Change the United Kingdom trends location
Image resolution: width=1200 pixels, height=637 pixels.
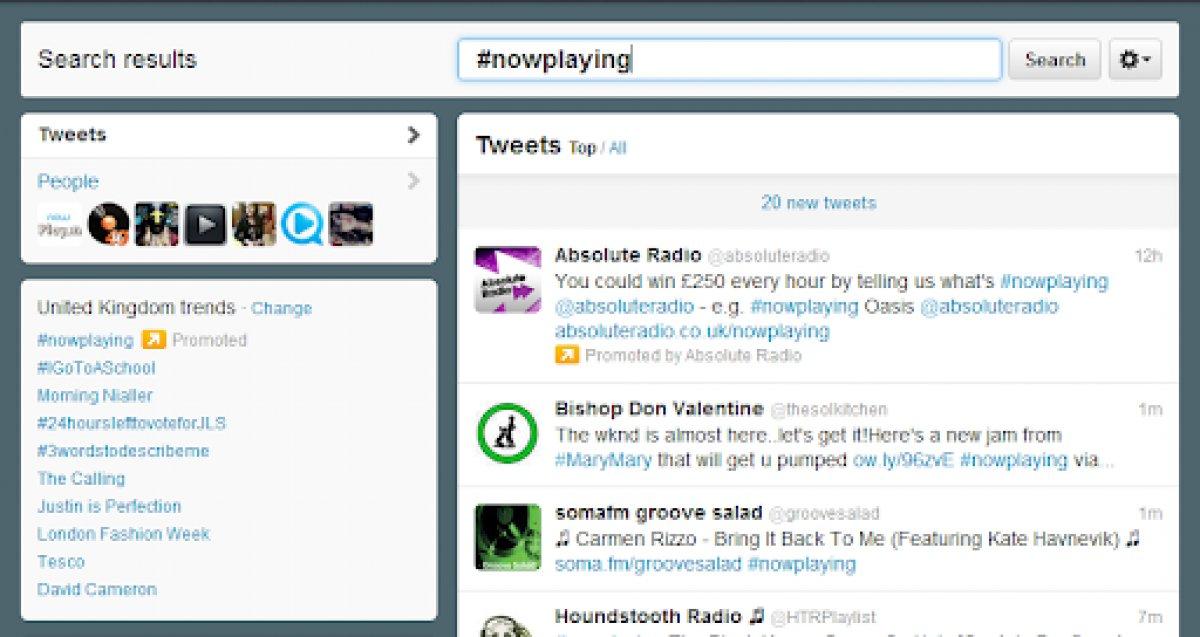(281, 308)
